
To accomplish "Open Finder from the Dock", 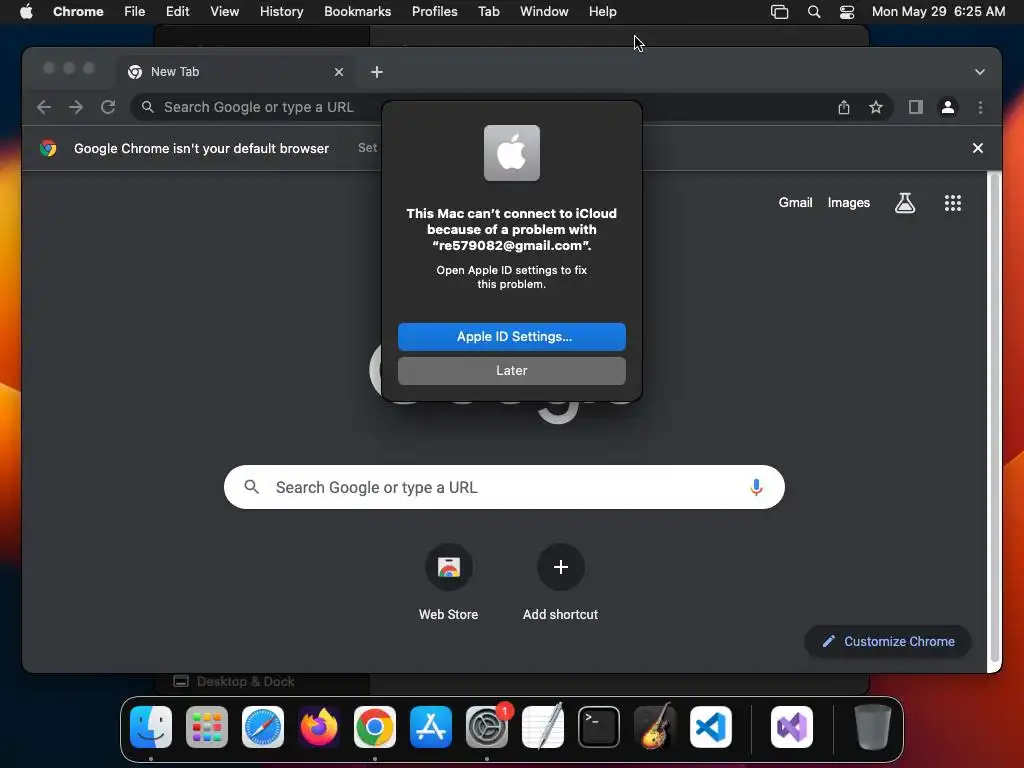I will [x=151, y=727].
